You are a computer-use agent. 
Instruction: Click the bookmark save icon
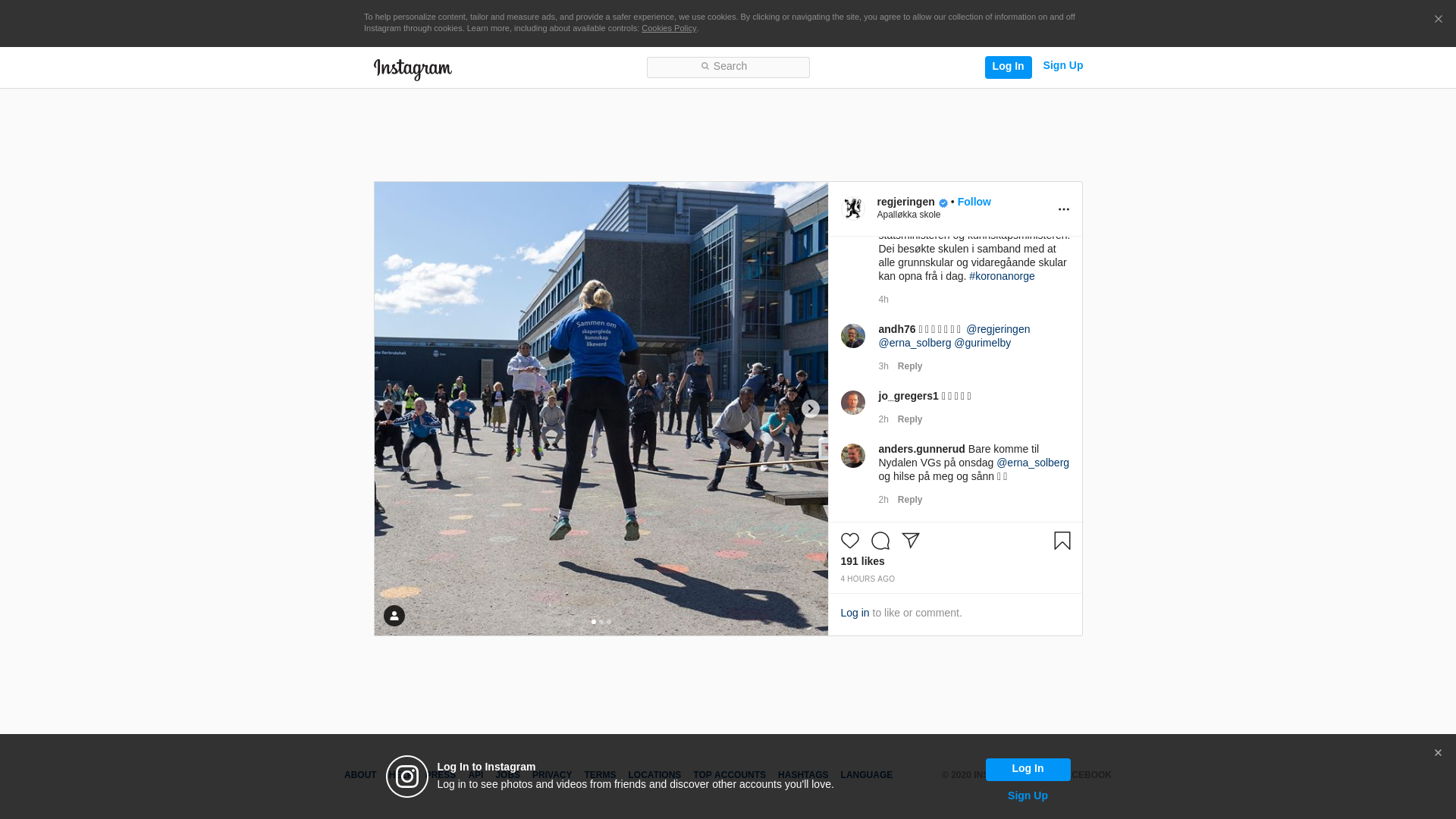(1062, 541)
